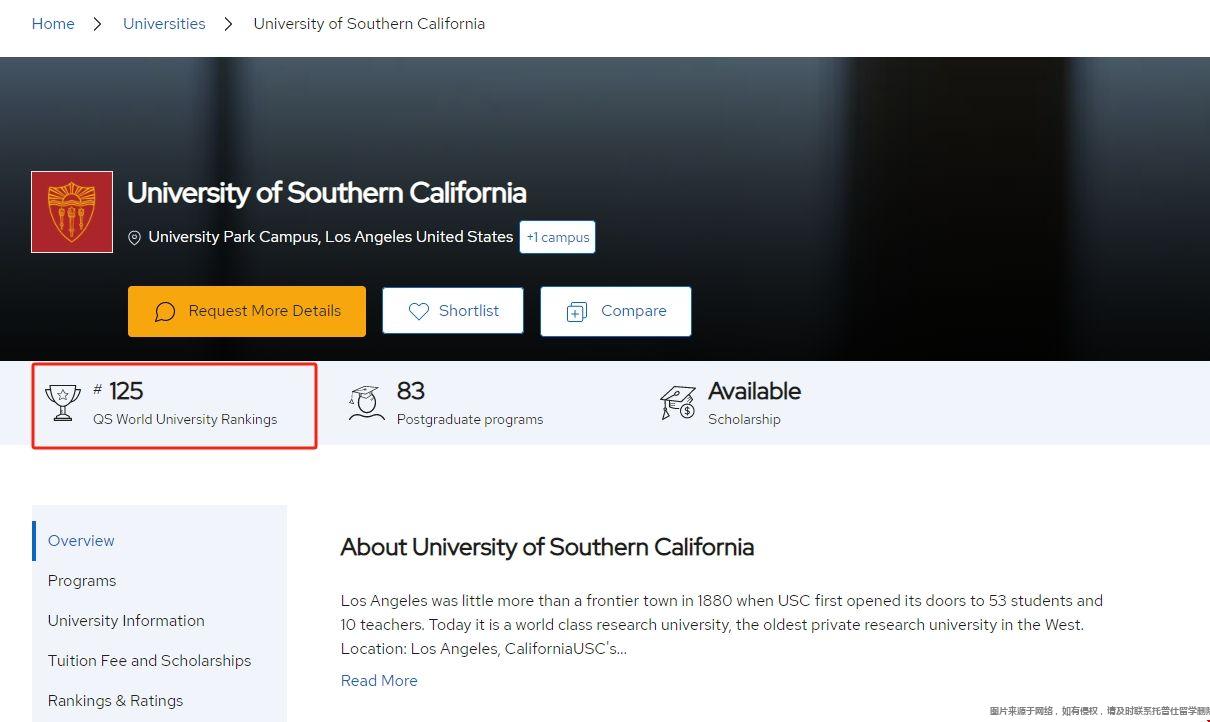
Task: Click the trophy rankings icon
Action: (x=63, y=402)
